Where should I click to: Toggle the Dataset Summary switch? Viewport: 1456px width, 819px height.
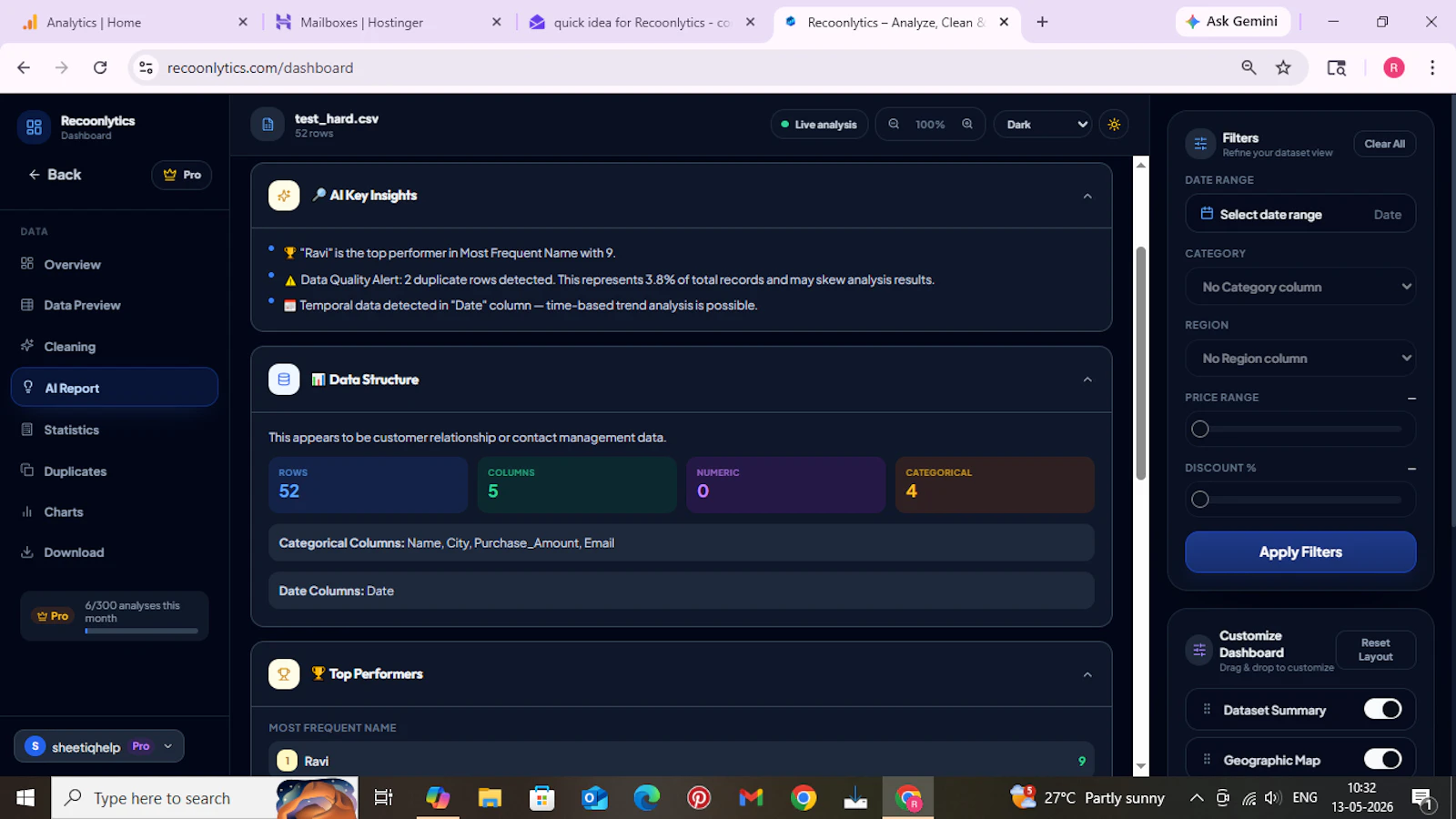click(x=1382, y=709)
